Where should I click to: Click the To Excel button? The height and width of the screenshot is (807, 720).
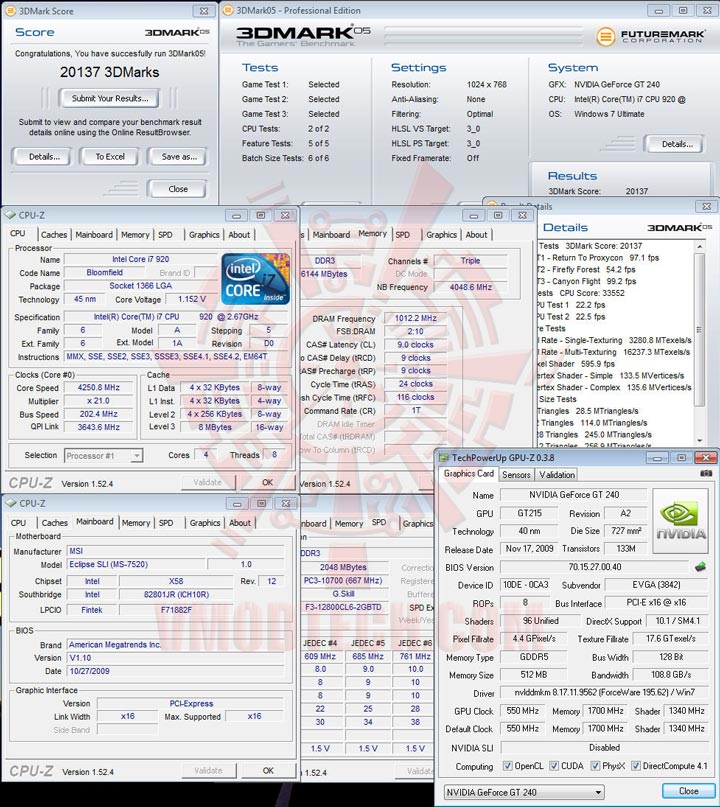coord(110,156)
